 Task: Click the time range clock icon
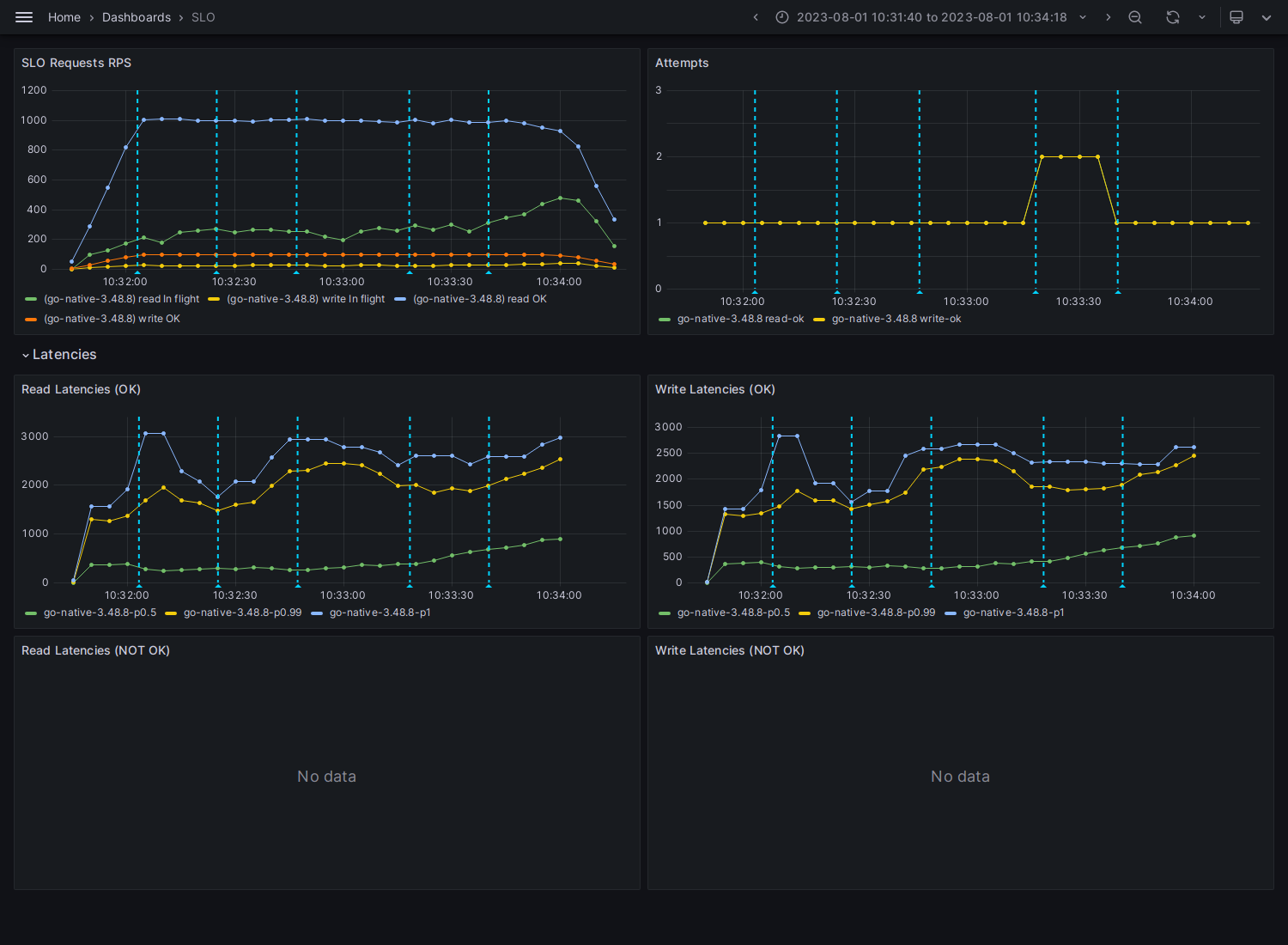pyautogui.click(x=782, y=17)
